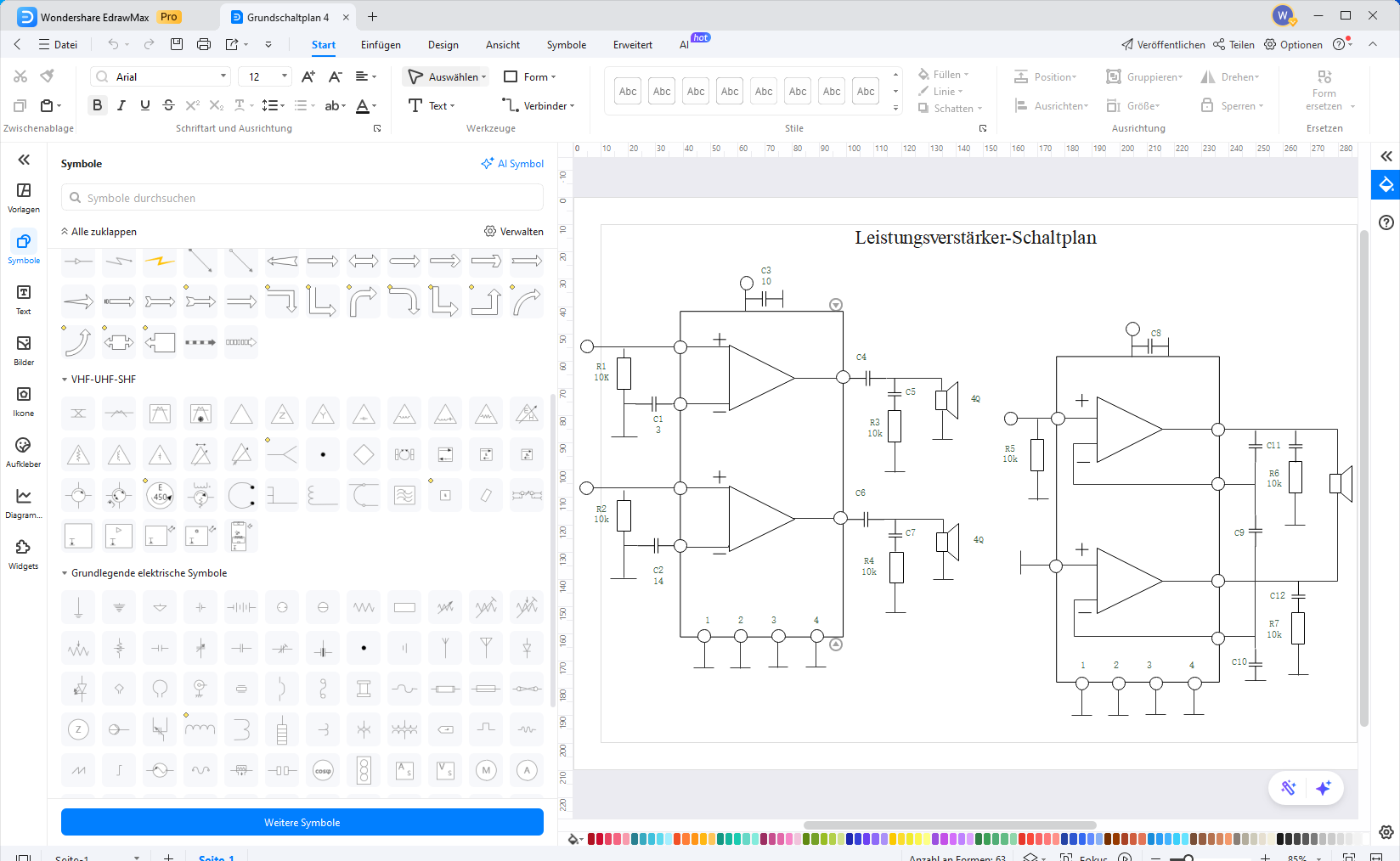Click the horizontal canvas scrollbar
Viewport: 1400px width, 861px height.
tap(950, 824)
